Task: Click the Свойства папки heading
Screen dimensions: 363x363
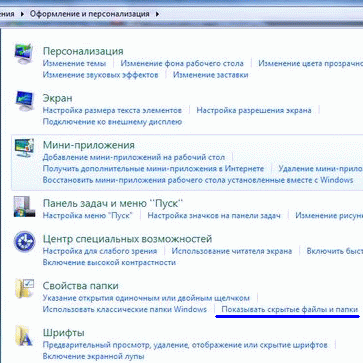Action: [81, 286]
